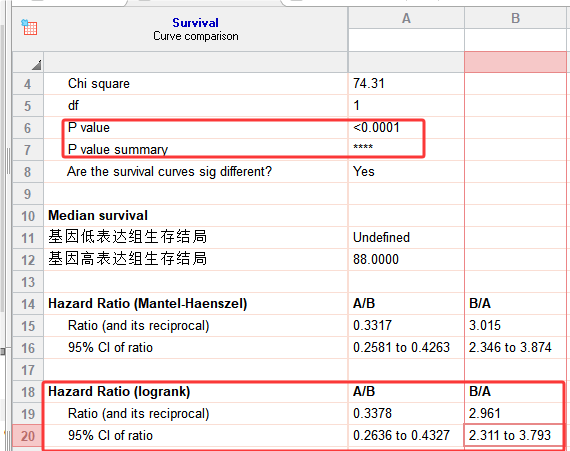Select row header 10
Viewport: 570px width, 451px height.
click(x=28, y=216)
